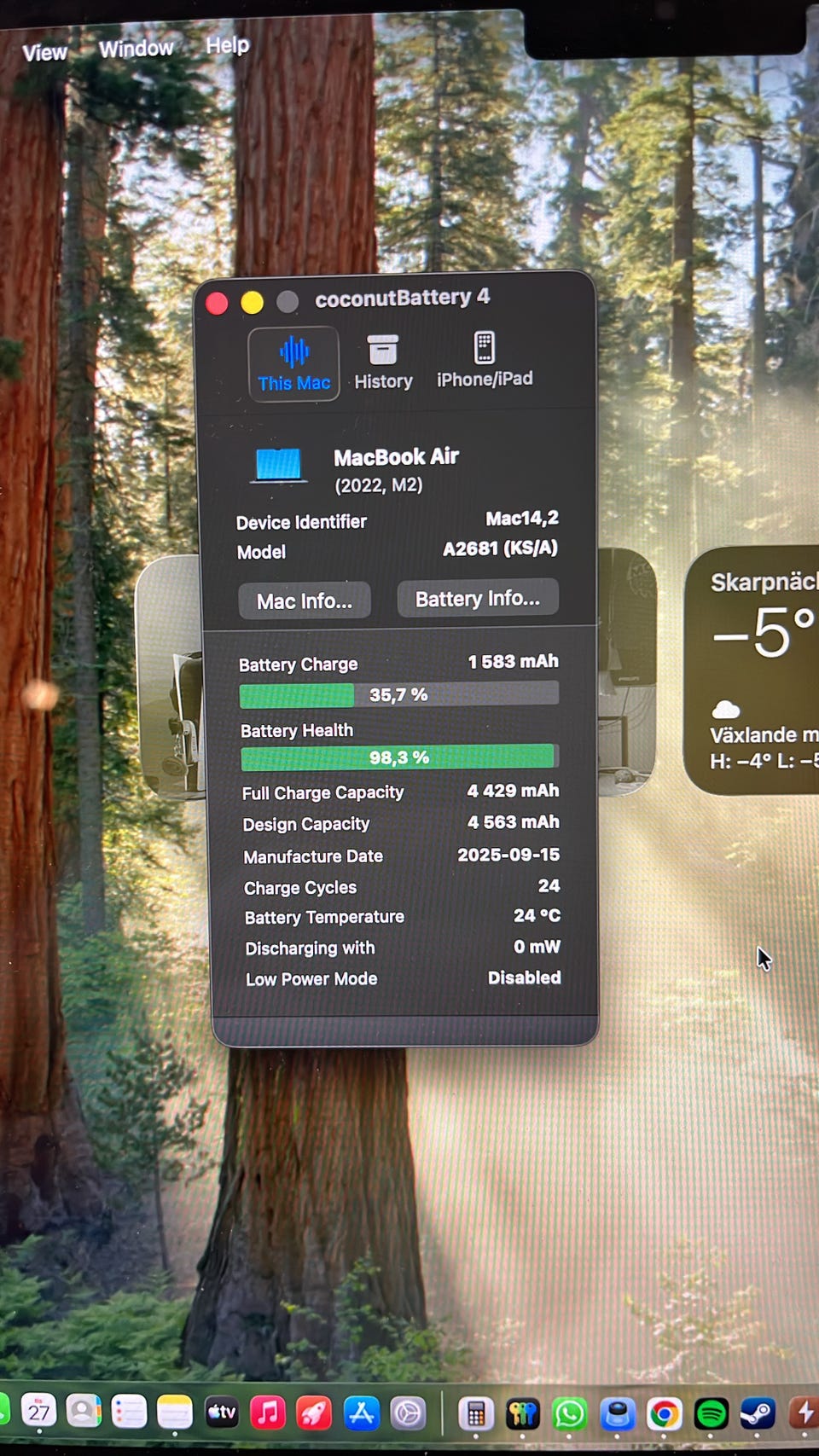Open the Window menu
This screenshot has height=1456, width=819.
pos(136,49)
